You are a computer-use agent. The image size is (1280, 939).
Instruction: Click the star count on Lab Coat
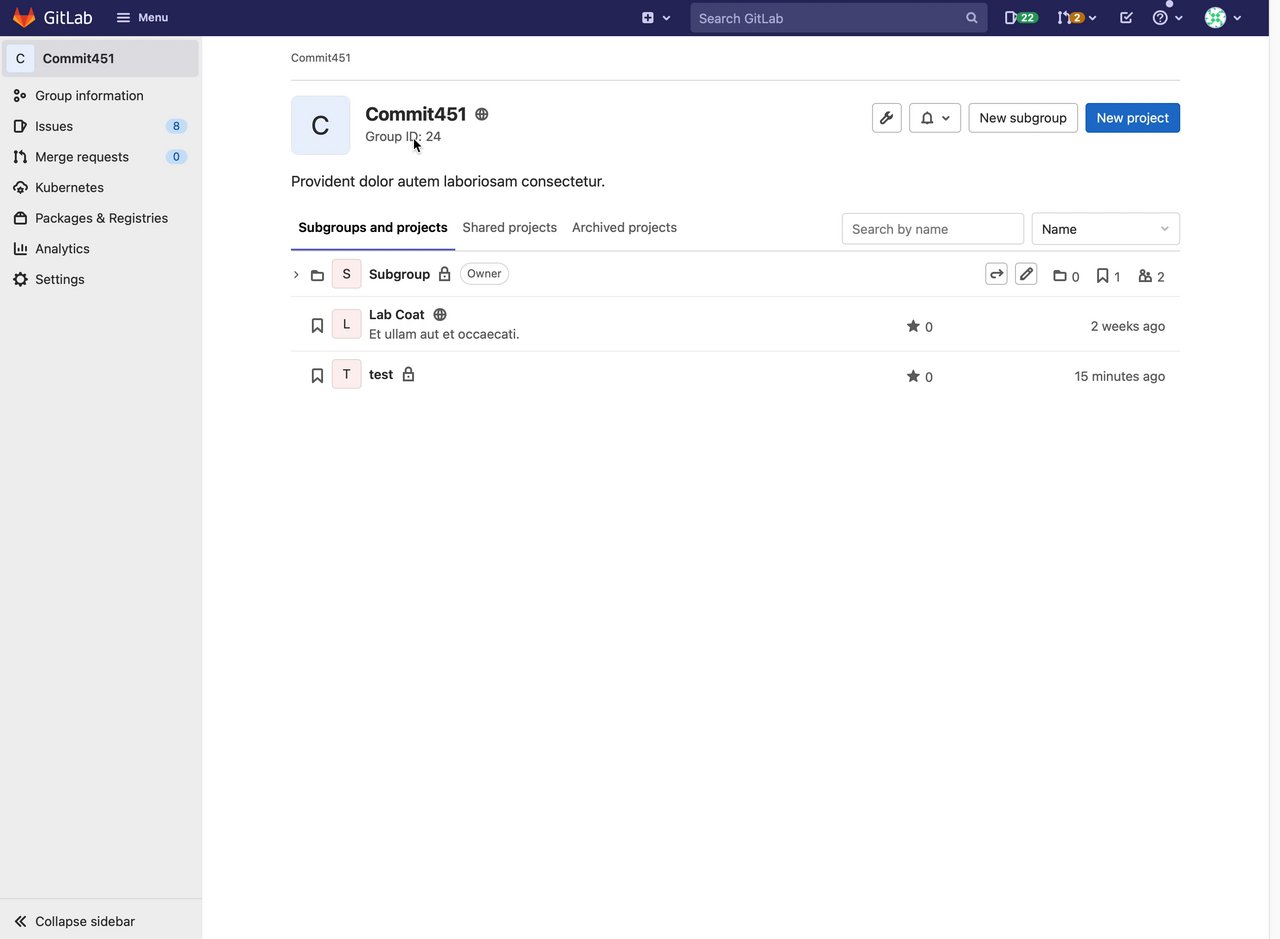click(920, 327)
